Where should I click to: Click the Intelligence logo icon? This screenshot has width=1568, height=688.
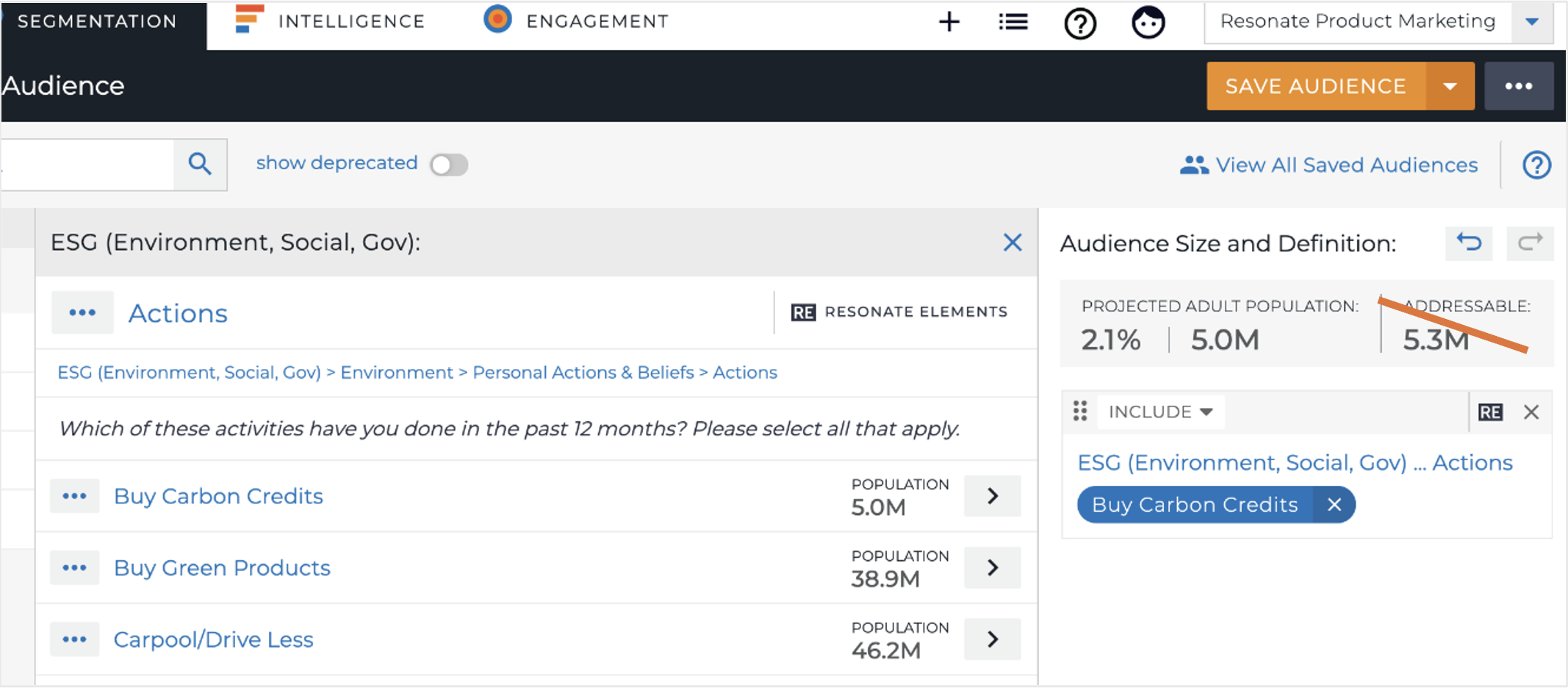249,19
